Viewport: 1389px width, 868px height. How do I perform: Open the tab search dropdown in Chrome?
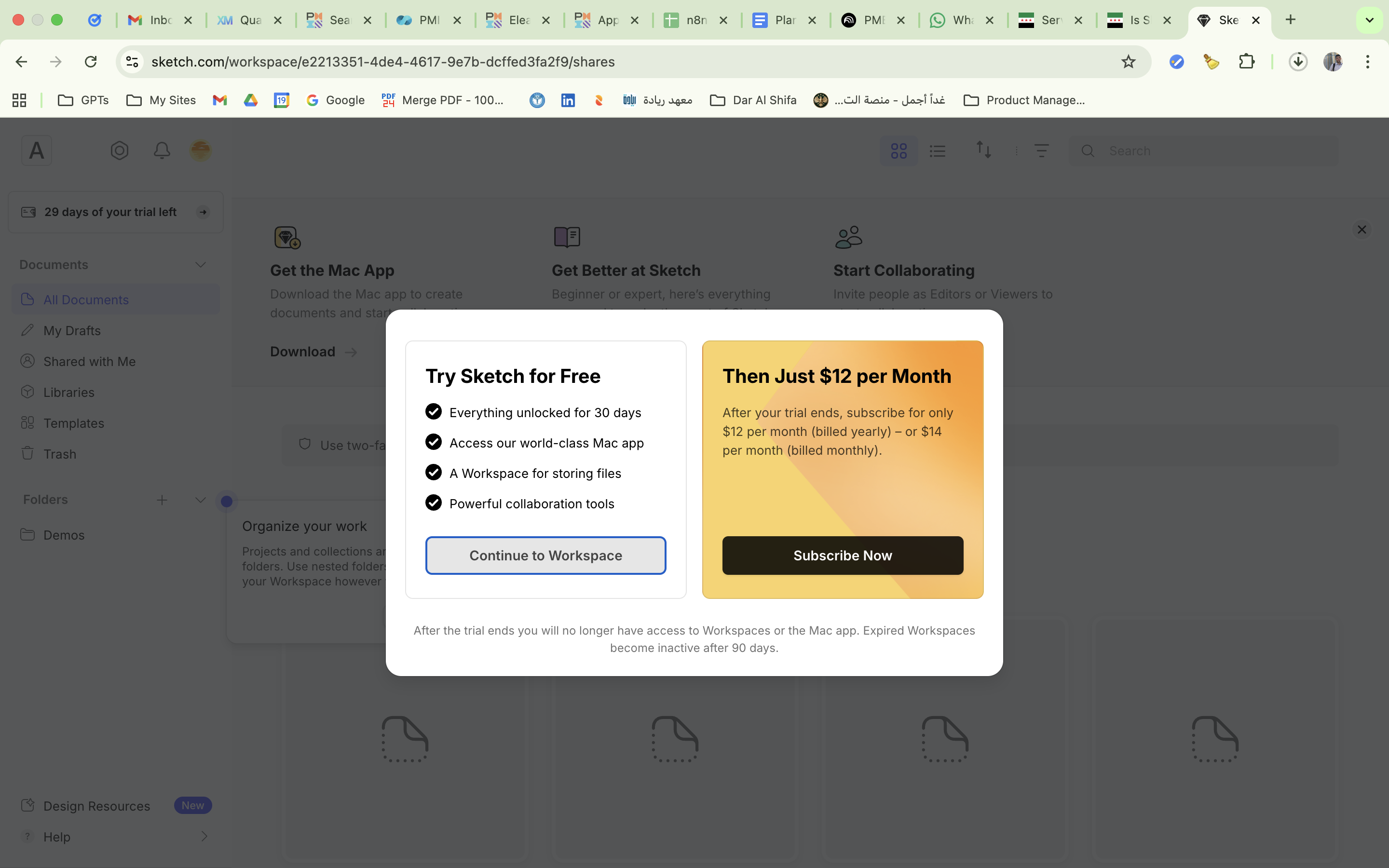[x=1369, y=20]
